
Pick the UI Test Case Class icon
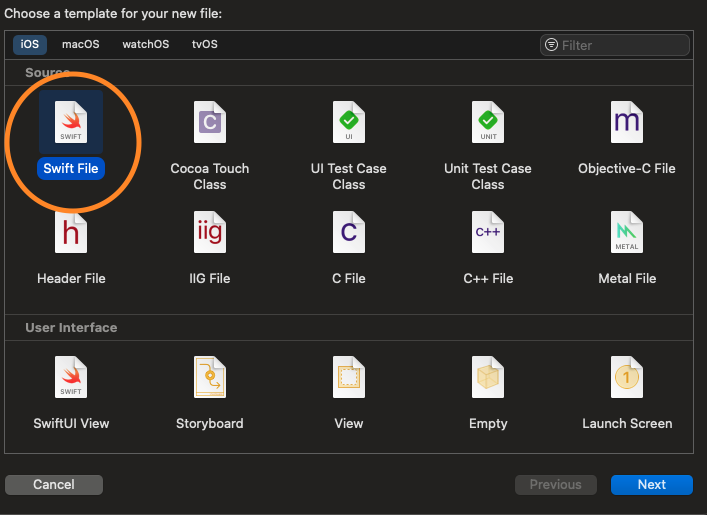coord(349,122)
